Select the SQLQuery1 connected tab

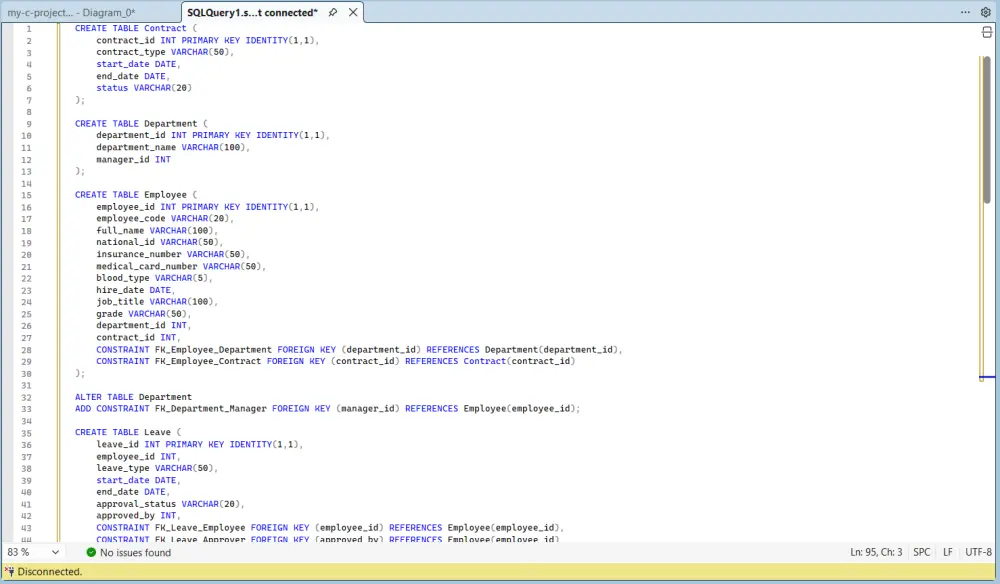pos(253,12)
